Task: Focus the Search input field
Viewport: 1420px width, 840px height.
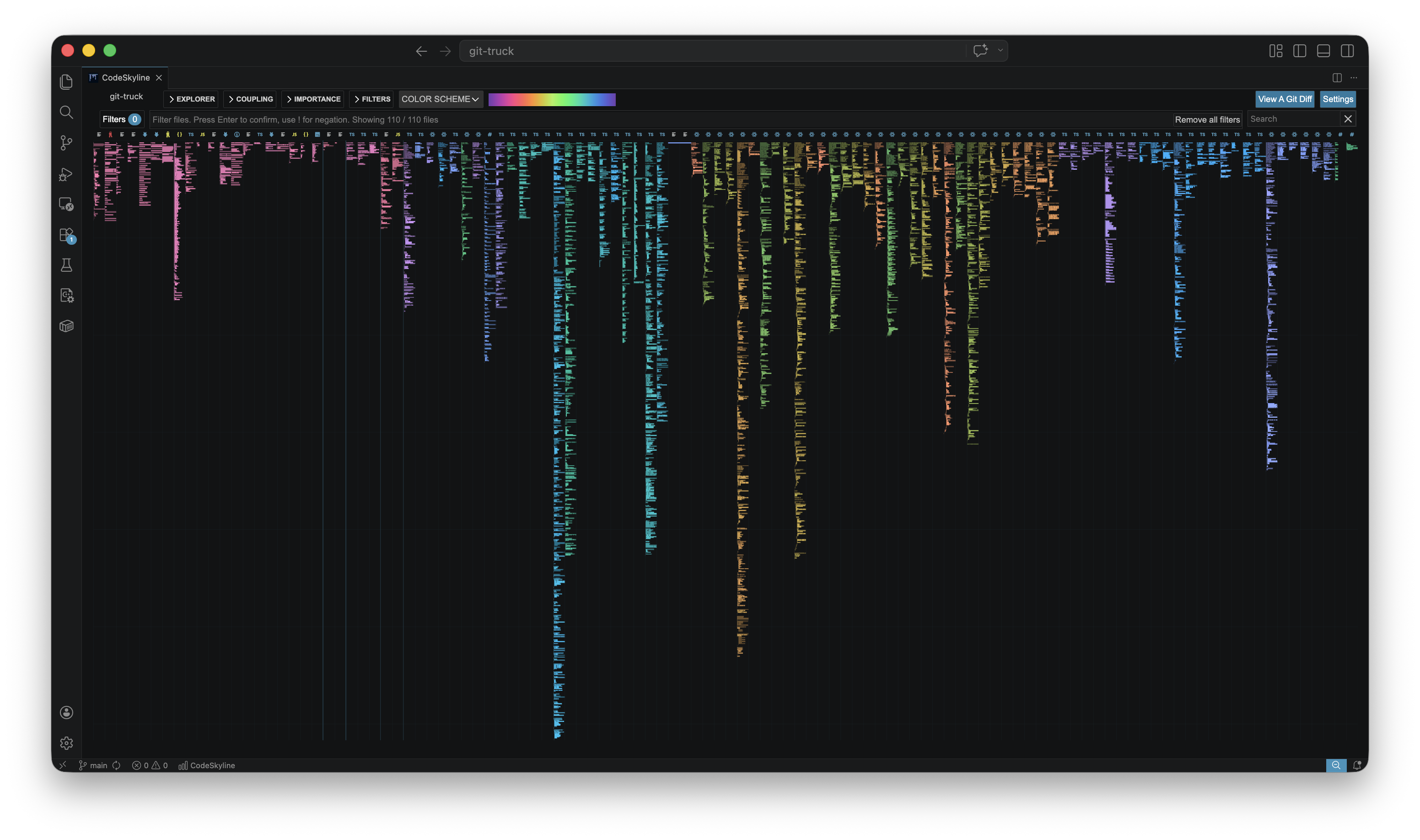Action: [1293, 119]
